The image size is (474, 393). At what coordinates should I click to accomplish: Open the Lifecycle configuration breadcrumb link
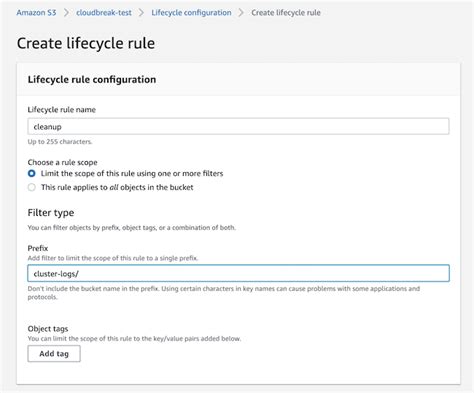(x=191, y=13)
